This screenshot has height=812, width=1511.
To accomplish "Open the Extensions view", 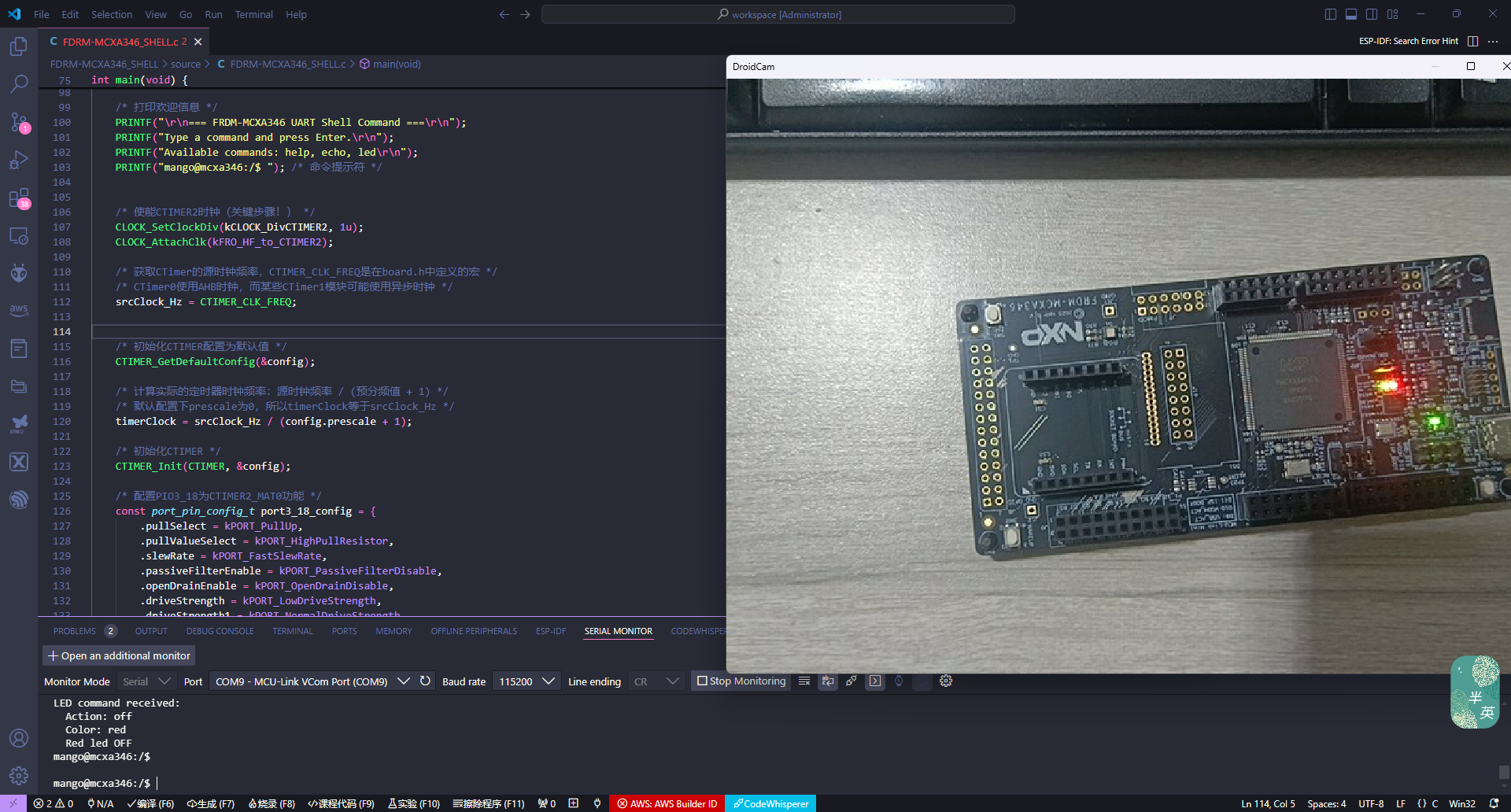I will 19,198.
